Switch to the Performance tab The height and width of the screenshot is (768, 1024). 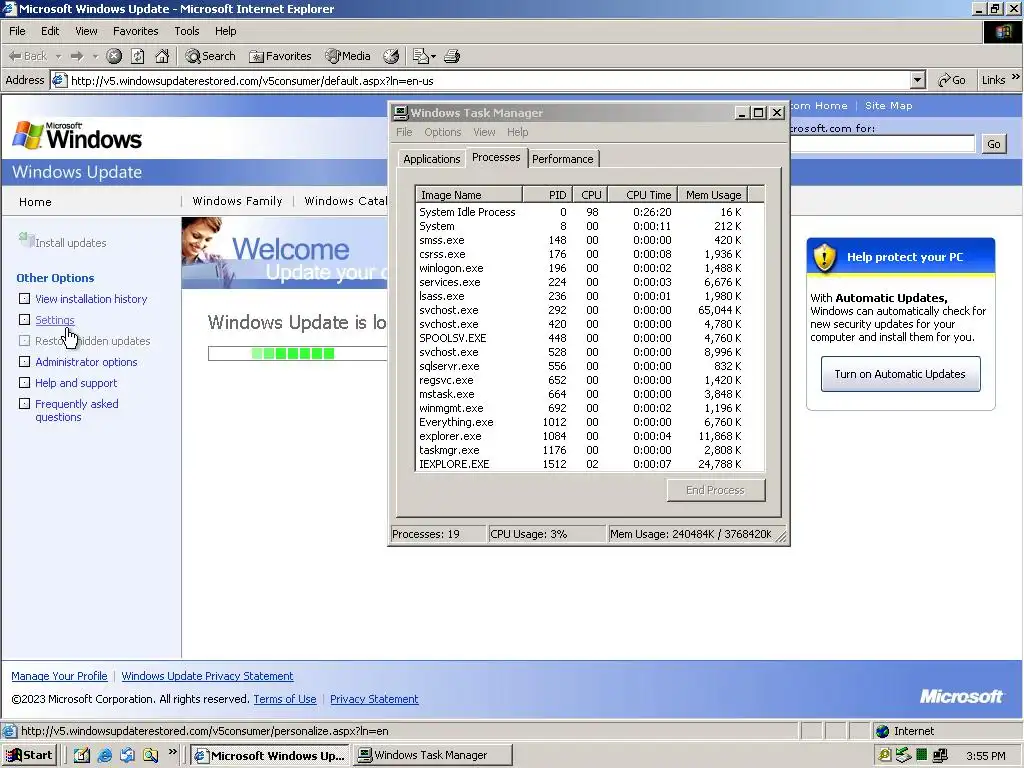click(x=562, y=159)
